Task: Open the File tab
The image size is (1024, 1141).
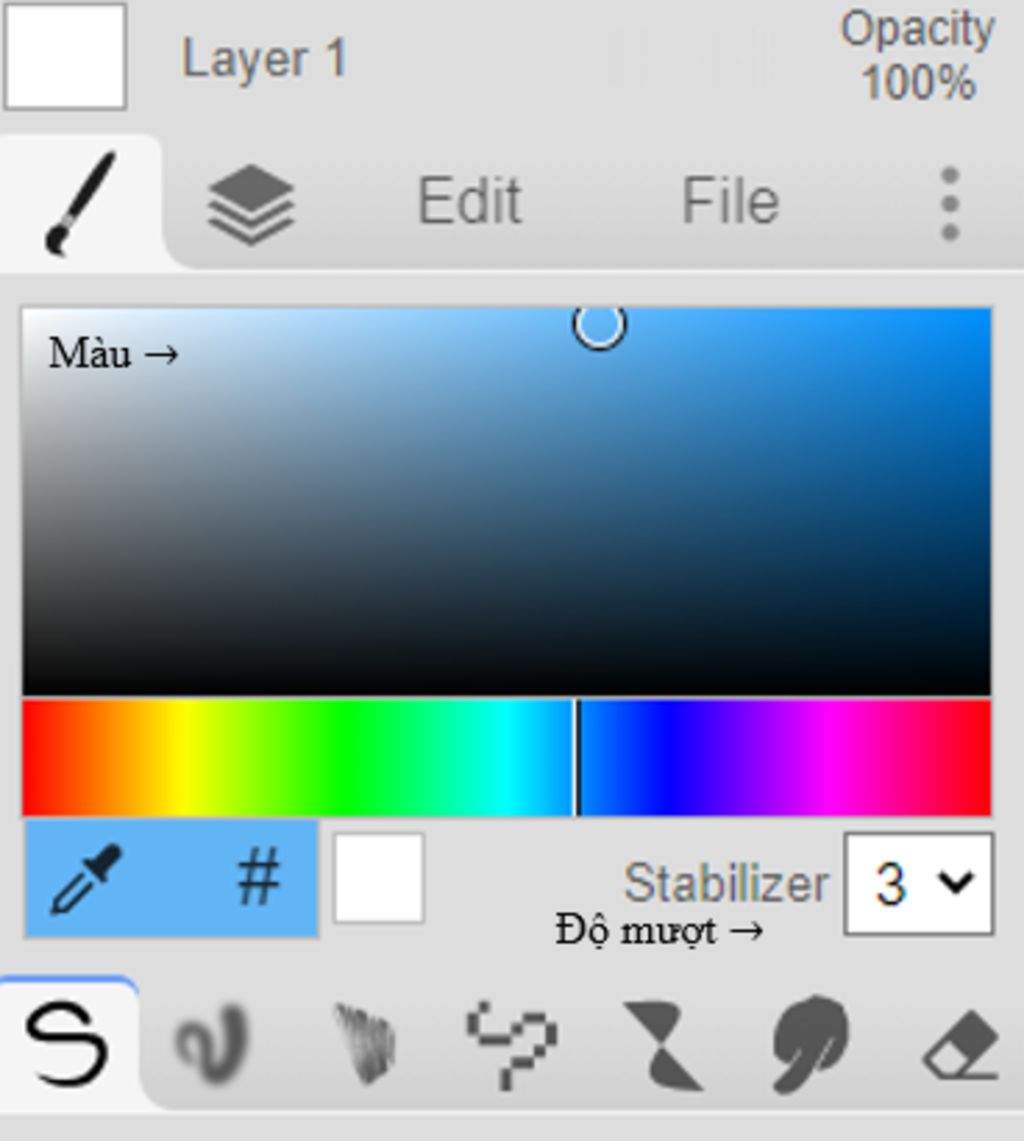Action: 730,202
